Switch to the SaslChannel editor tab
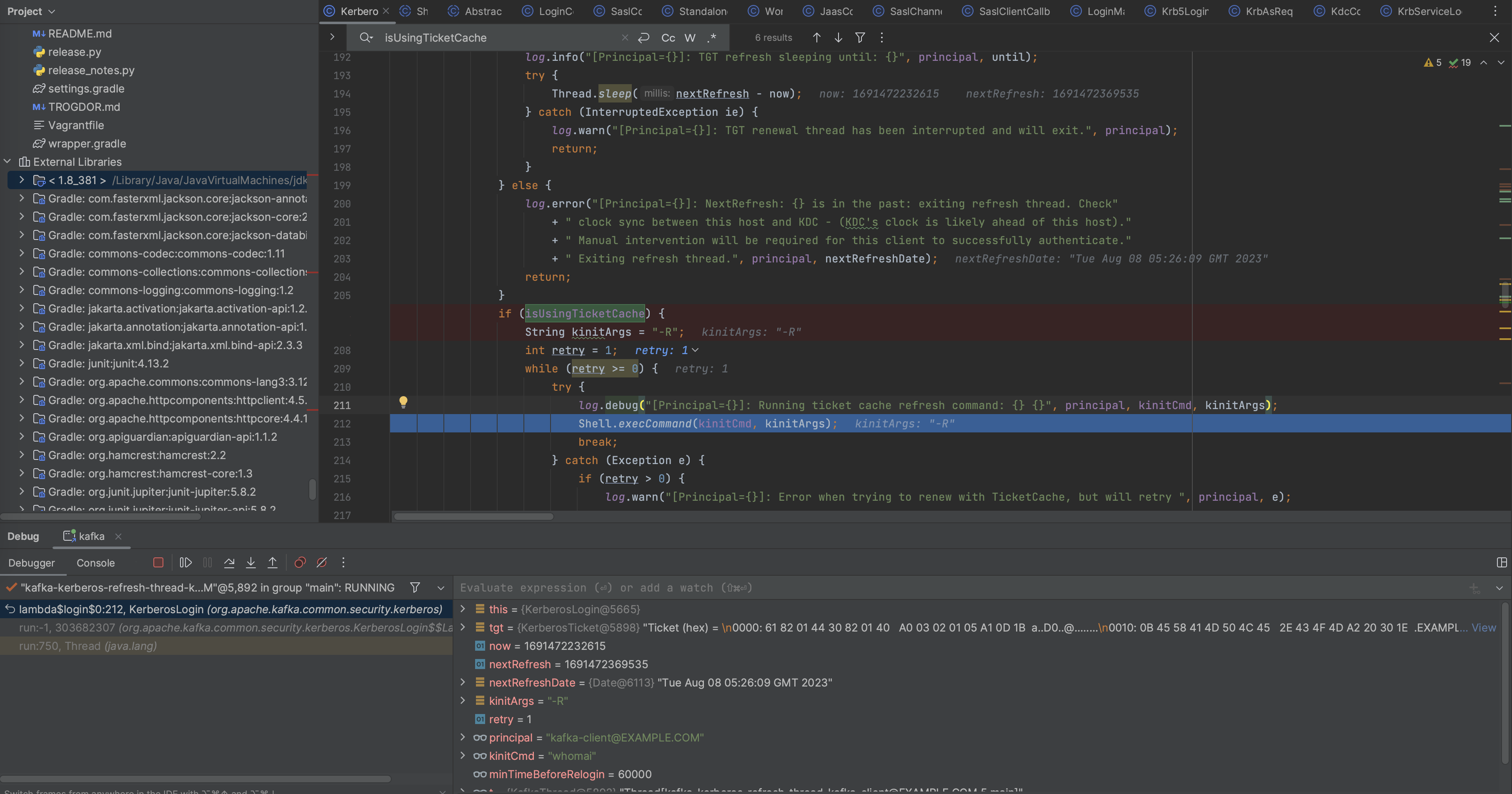The height and width of the screenshot is (794, 1512). pyautogui.click(x=908, y=11)
